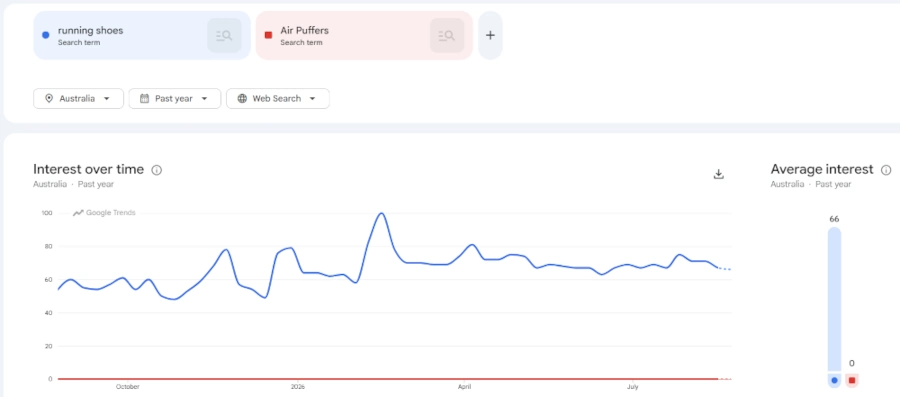Add a new comparison term with plus

coord(490,36)
